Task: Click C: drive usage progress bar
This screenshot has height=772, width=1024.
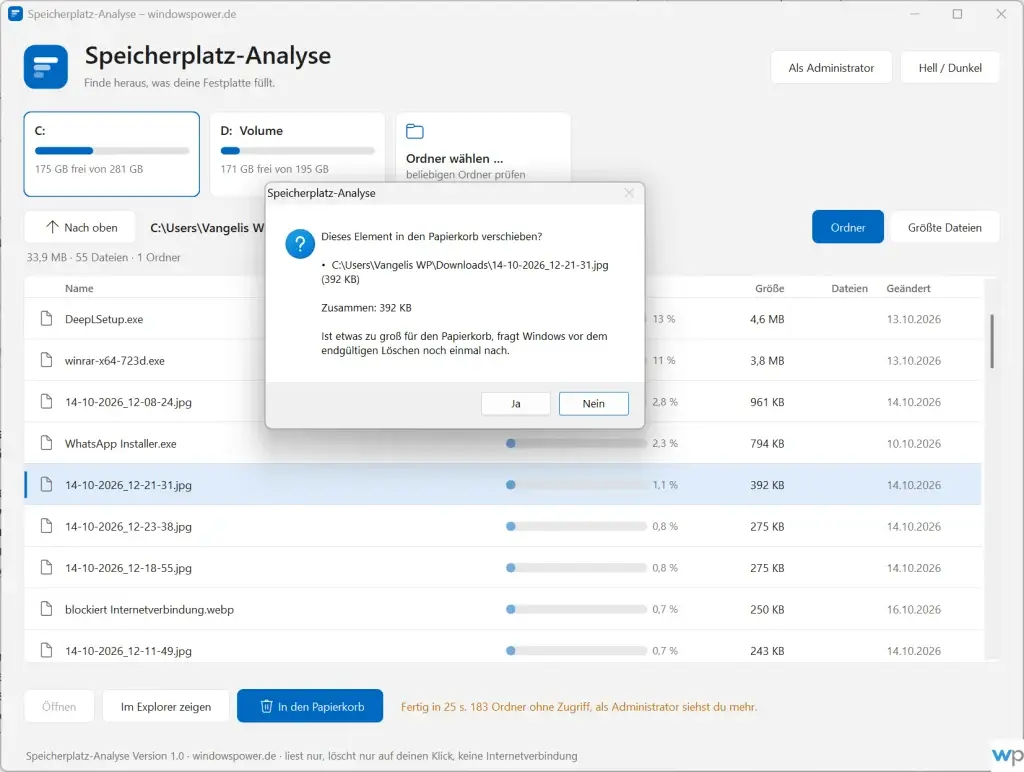Action: pos(112,151)
